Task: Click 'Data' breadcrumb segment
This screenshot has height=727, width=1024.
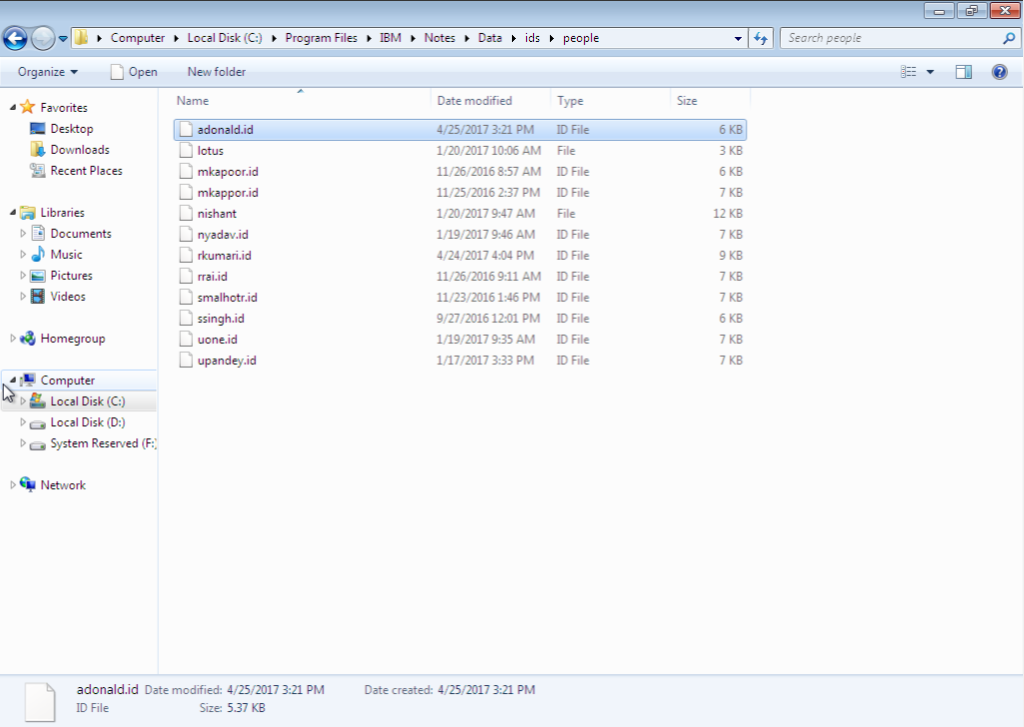Action: tap(490, 38)
